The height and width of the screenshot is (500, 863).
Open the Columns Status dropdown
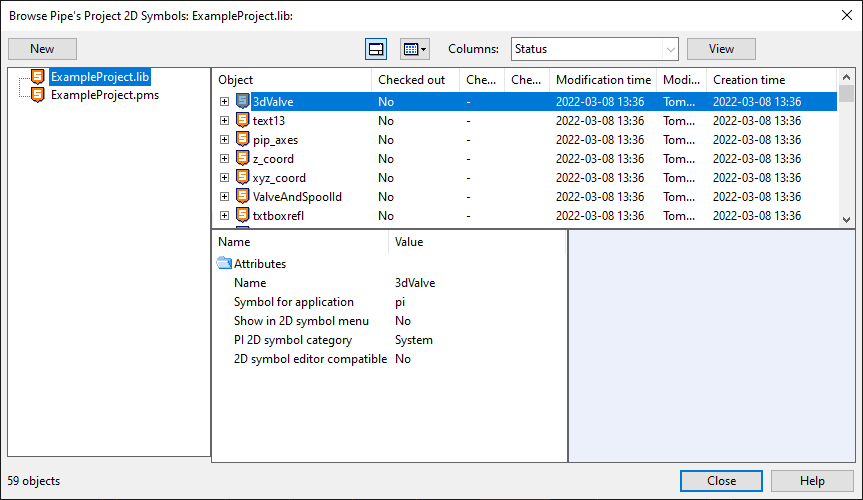coord(594,49)
